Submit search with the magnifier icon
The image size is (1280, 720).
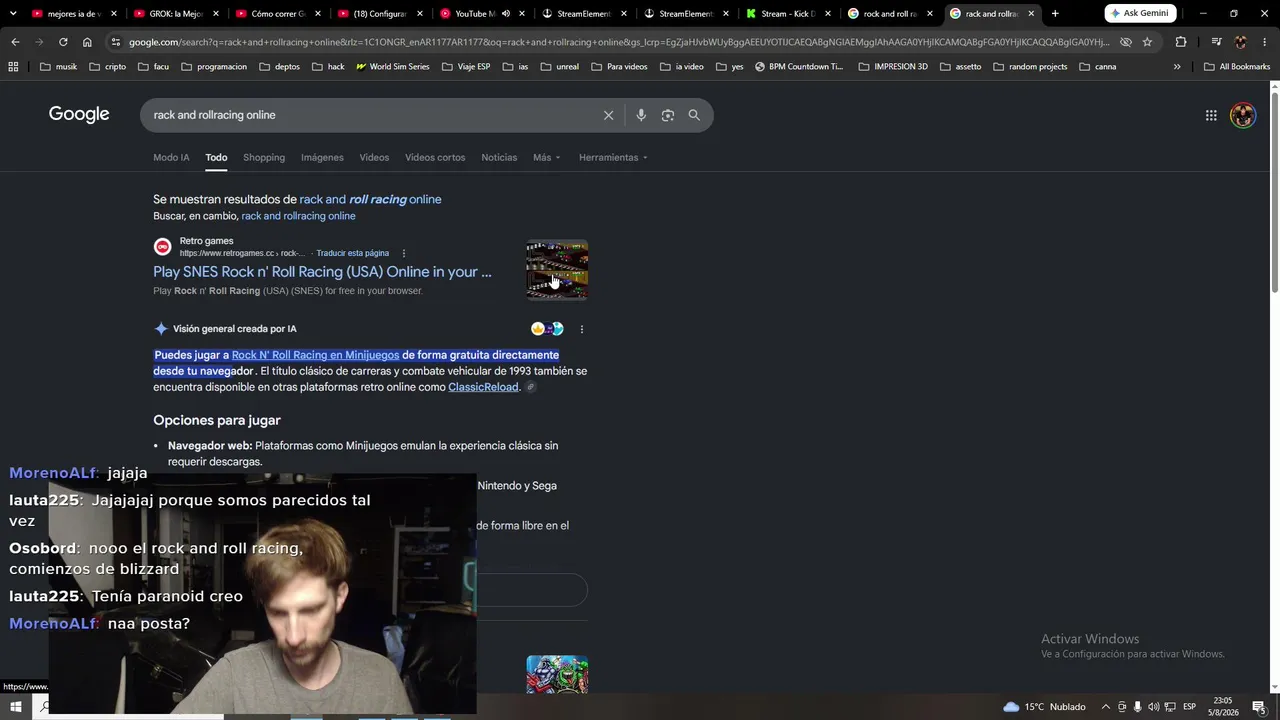click(x=694, y=115)
